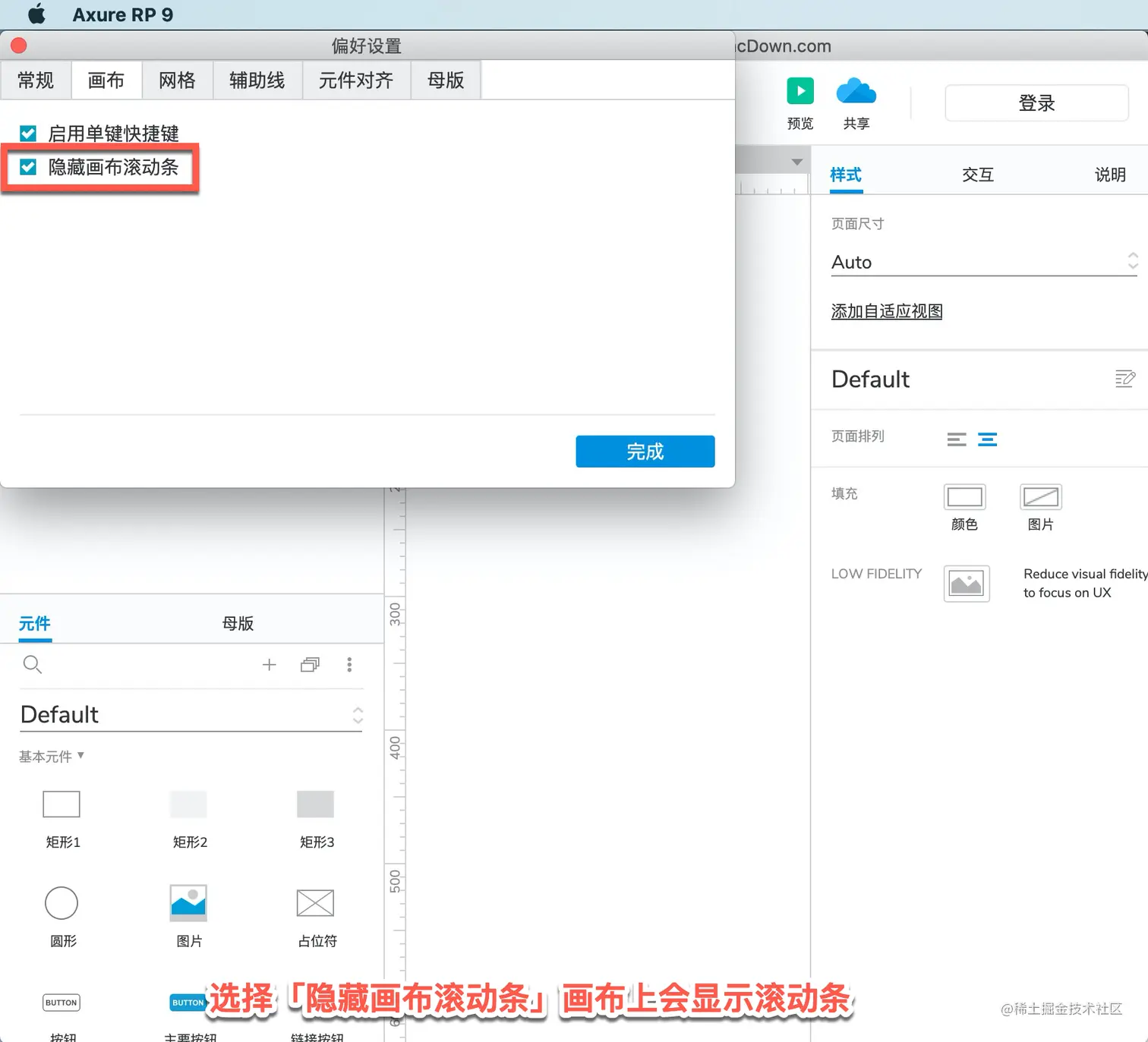
Task: Close the 偏好设置 window
Action: (x=19, y=46)
